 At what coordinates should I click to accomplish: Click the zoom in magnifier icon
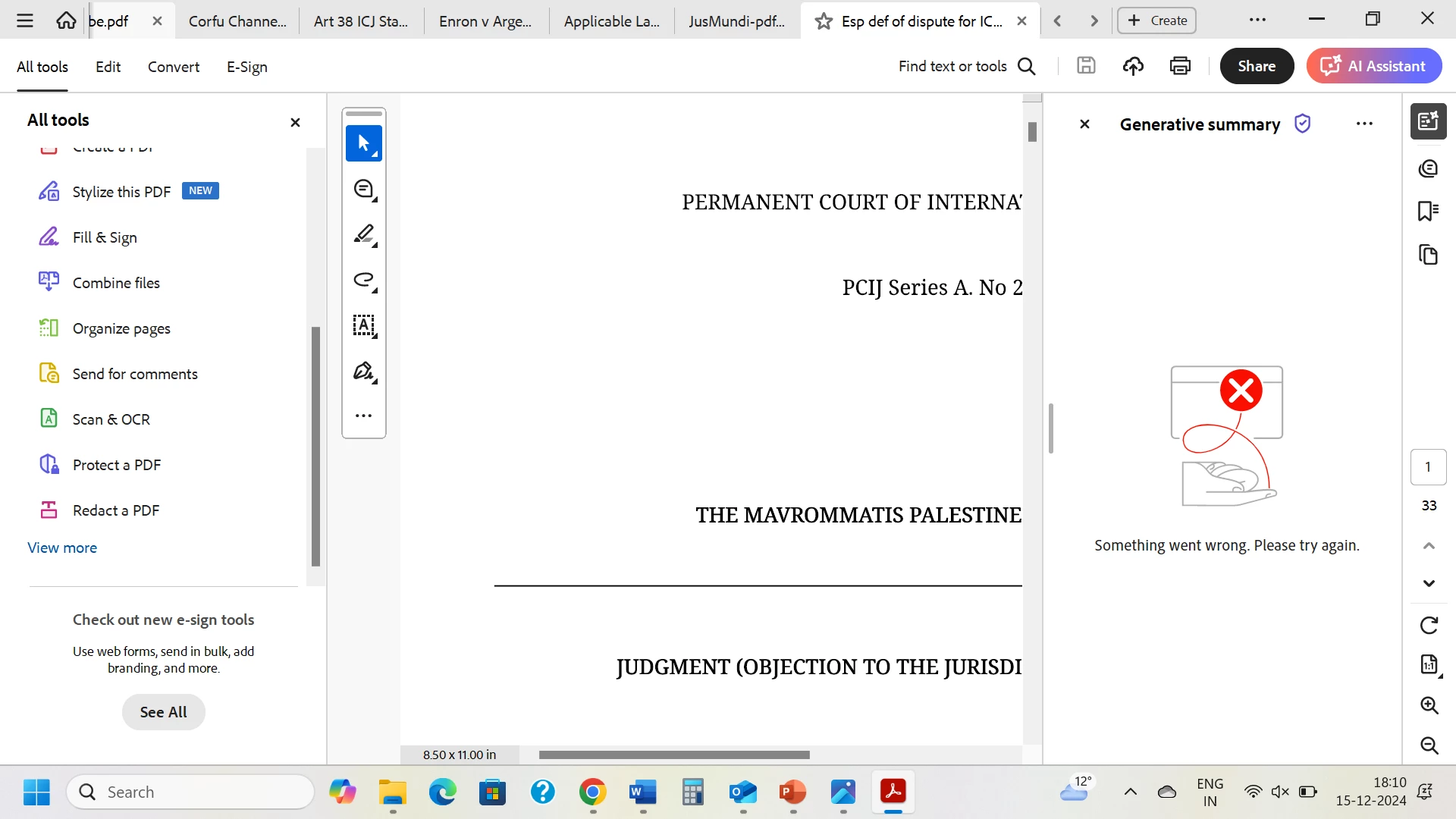point(1429,705)
